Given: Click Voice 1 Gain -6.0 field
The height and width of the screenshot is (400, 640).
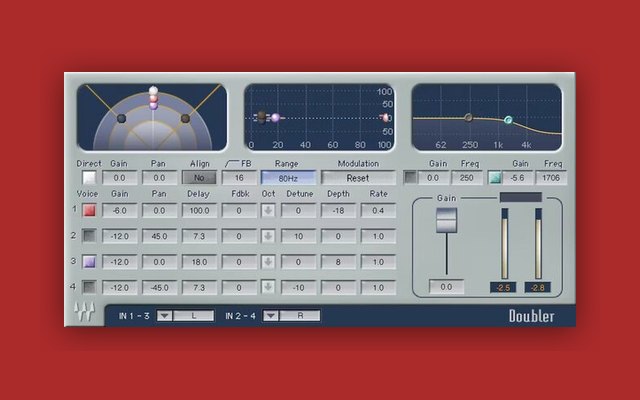Looking at the screenshot, I should pyautogui.click(x=119, y=211).
